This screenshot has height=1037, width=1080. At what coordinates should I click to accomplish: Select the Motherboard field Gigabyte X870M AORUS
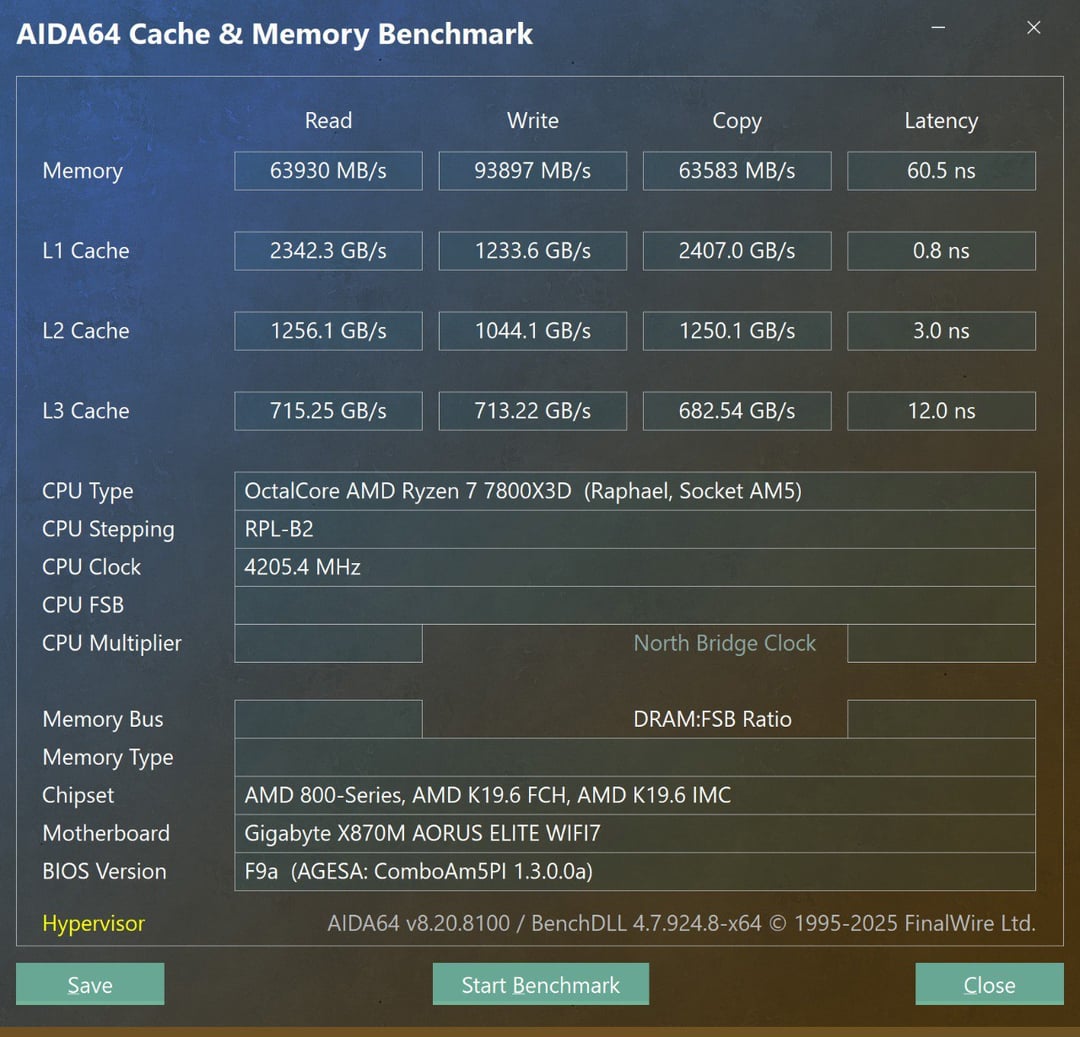pos(634,833)
